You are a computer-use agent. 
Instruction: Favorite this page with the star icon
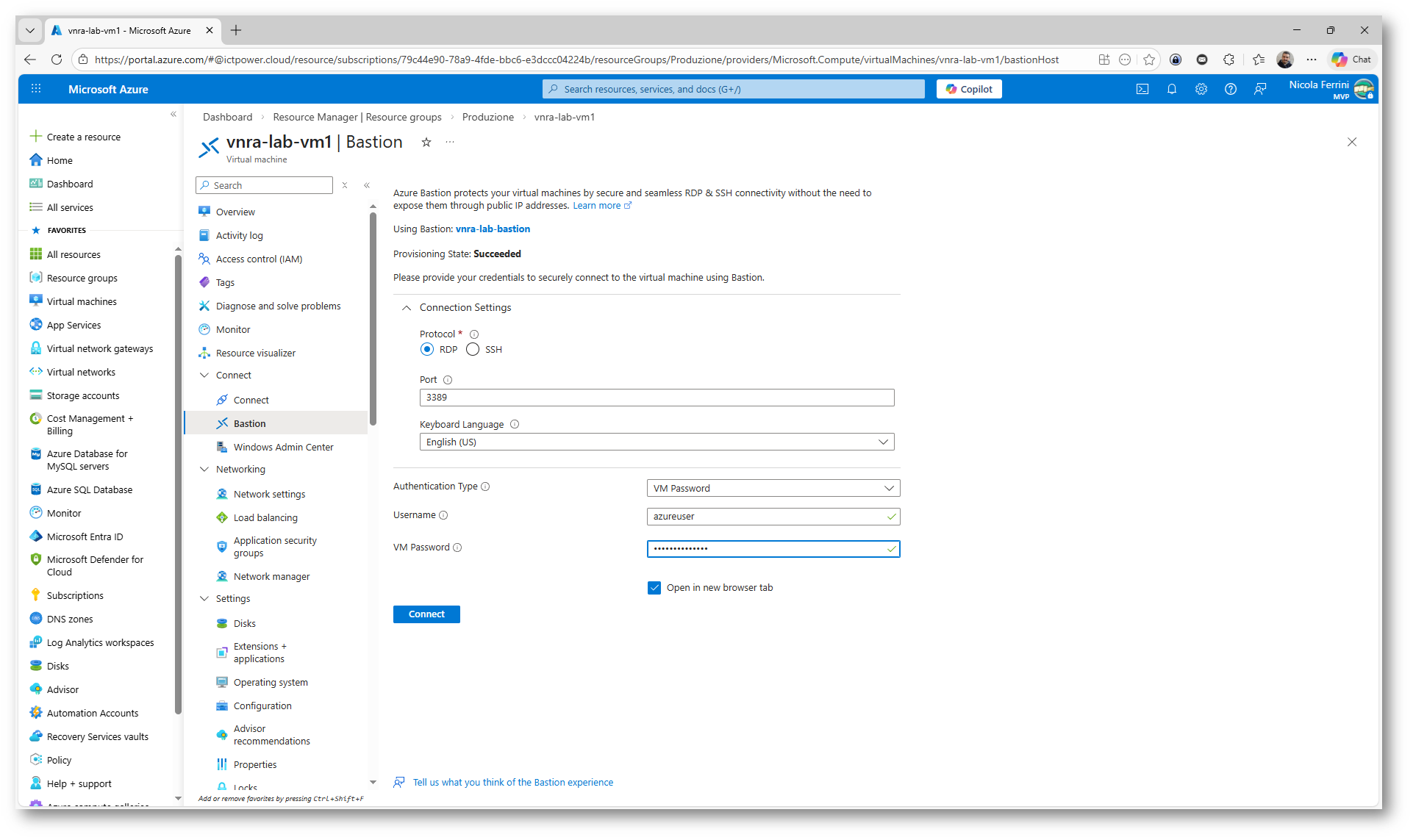426,143
